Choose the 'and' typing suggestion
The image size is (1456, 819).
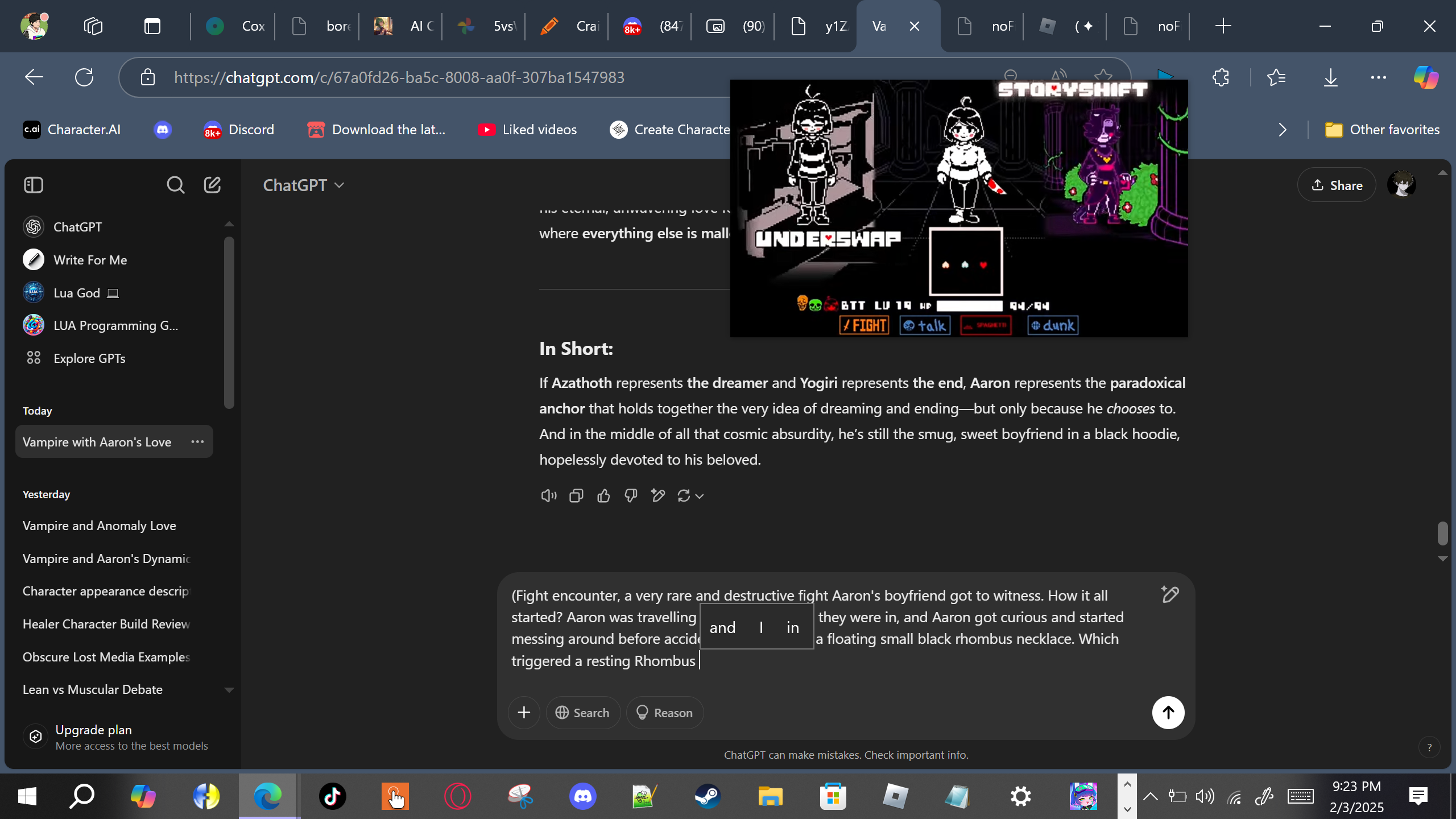point(722,627)
